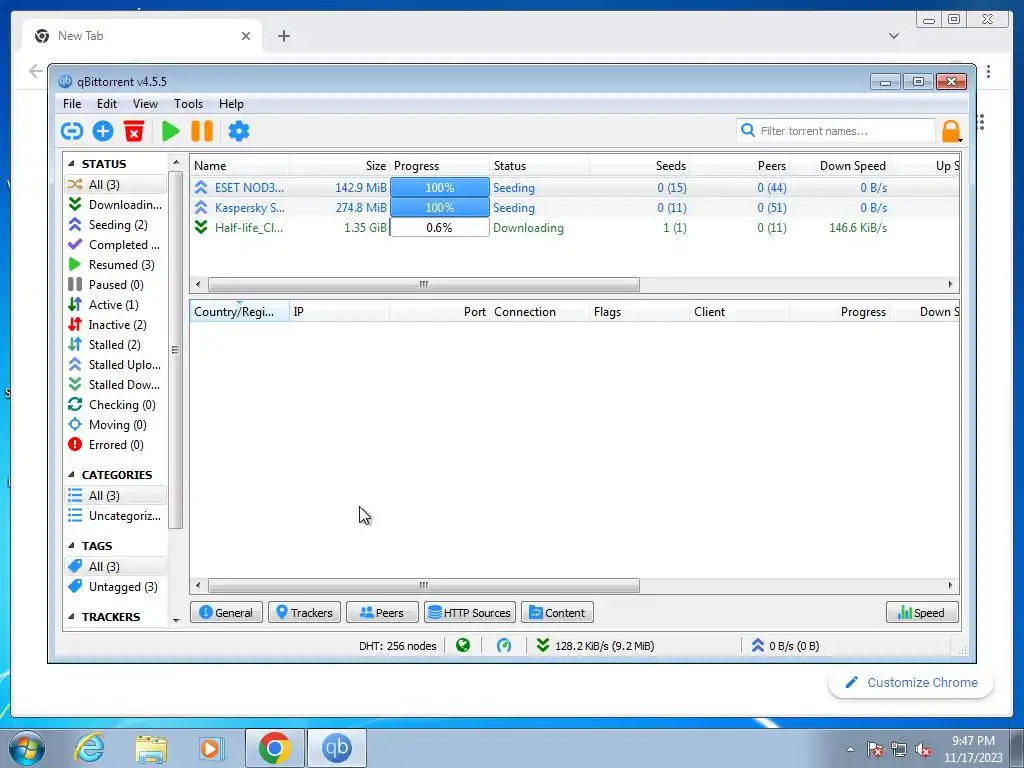
Task: Sort peers by the Client column header
Action: [x=739, y=312]
